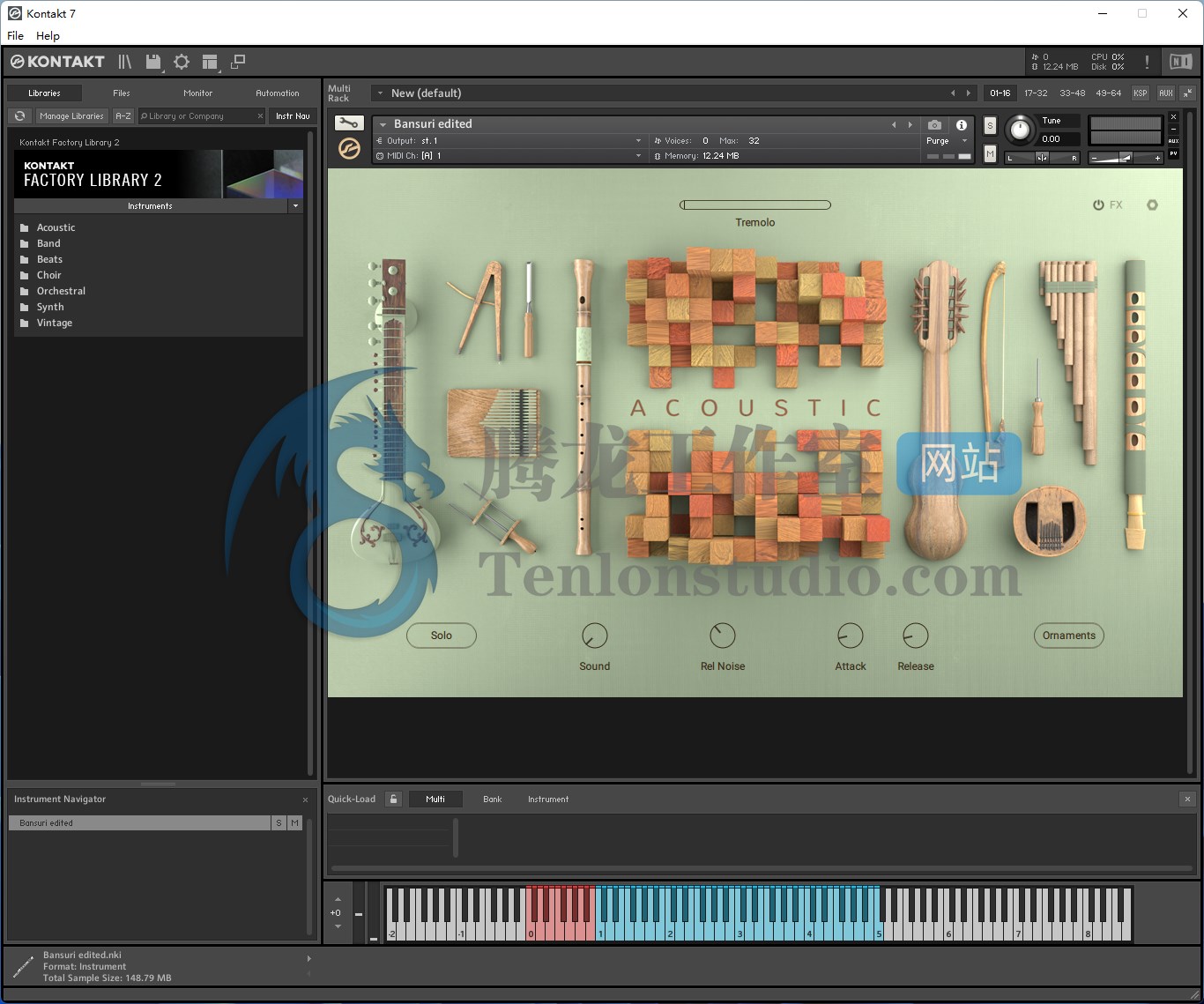This screenshot has height=1004, width=1204.
Task: Click previous instrument arrow beside Bansuri edited
Action: point(895,124)
